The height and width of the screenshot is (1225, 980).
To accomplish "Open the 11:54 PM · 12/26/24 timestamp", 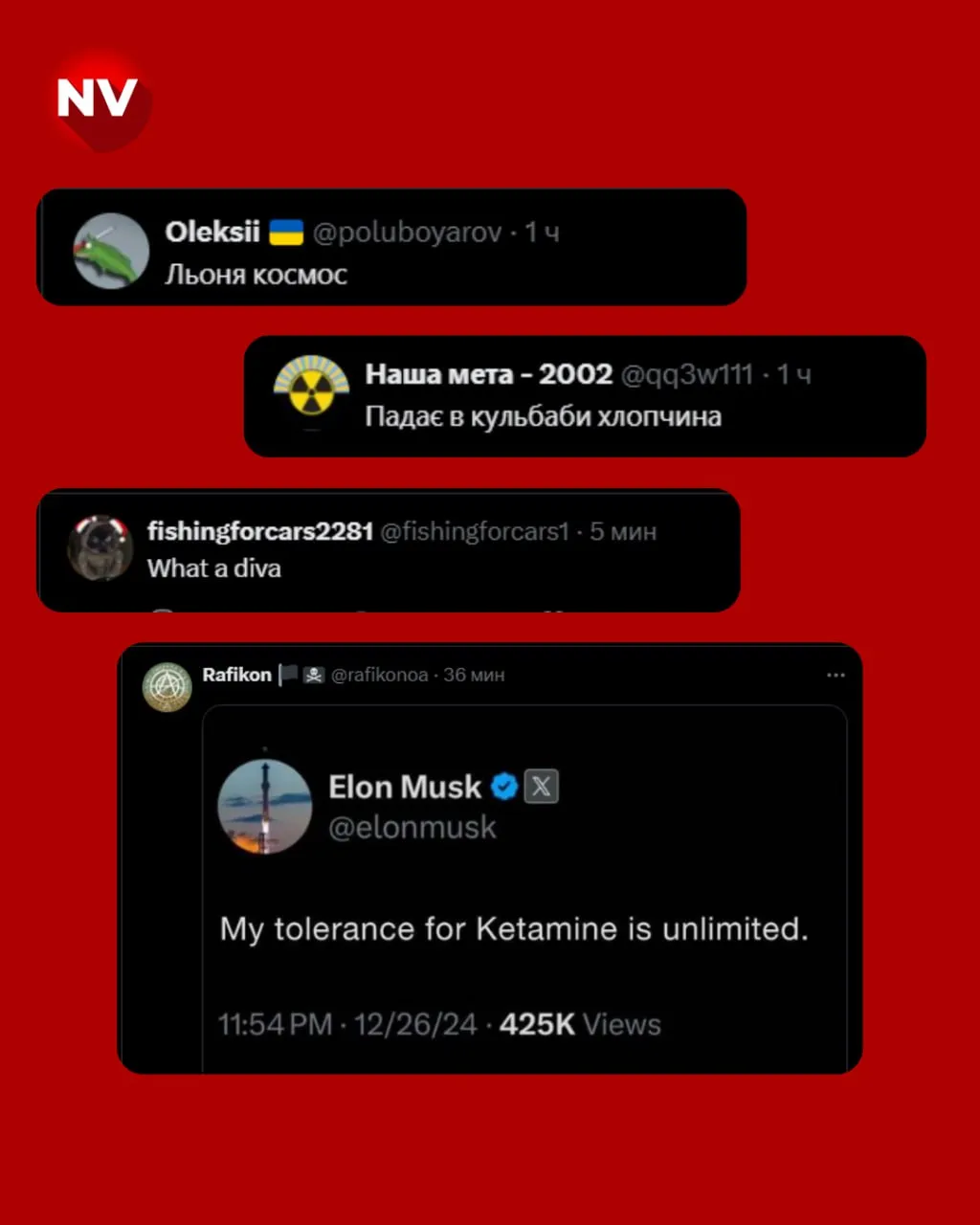I will [x=347, y=1024].
